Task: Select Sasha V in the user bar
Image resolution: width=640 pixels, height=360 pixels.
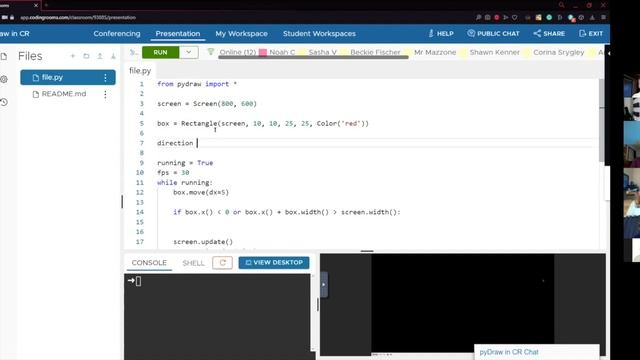Action: 322,52
